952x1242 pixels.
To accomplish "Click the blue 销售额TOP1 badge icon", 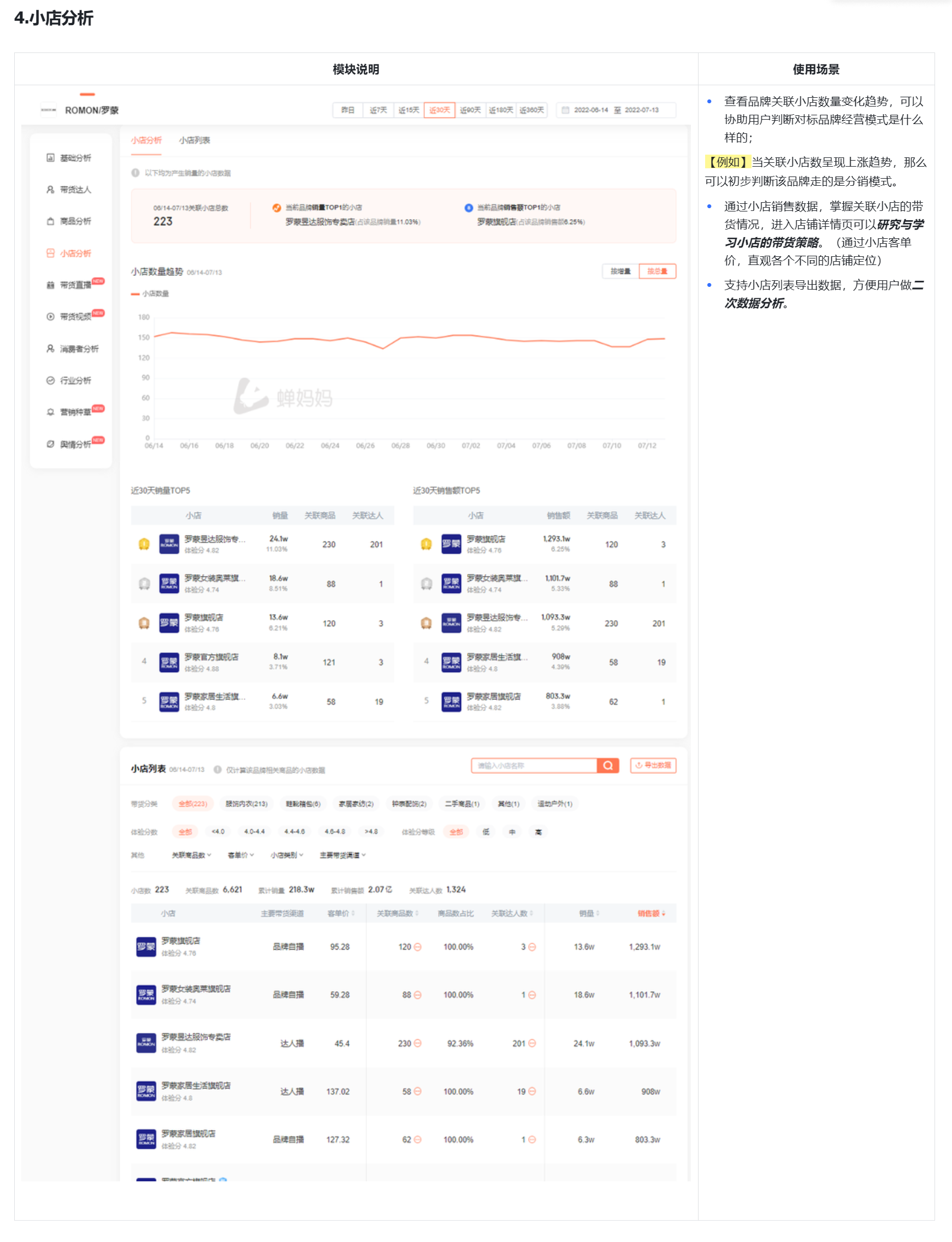I will pos(469,208).
